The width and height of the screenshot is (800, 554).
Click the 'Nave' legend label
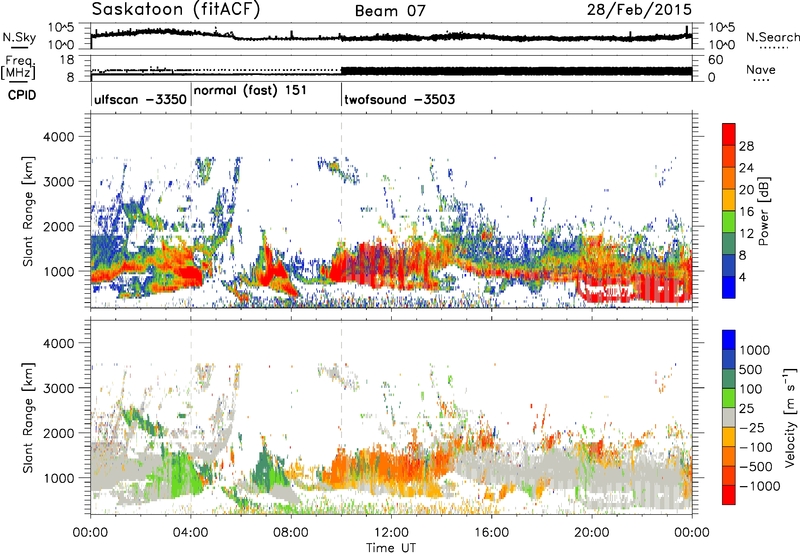point(760,69)
